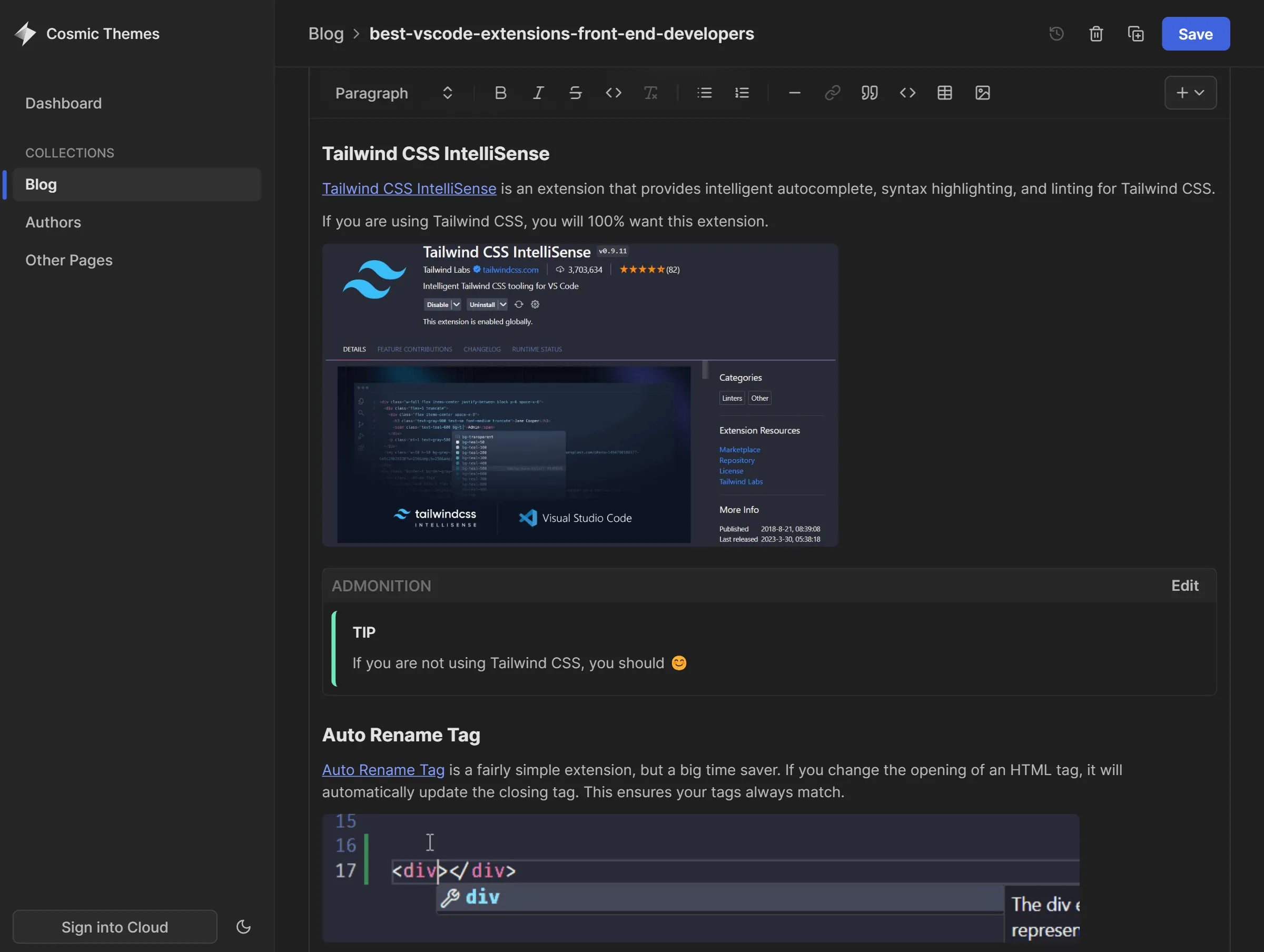
Task: Click the ADMONITION block label
Action: (x=381, y=586)
